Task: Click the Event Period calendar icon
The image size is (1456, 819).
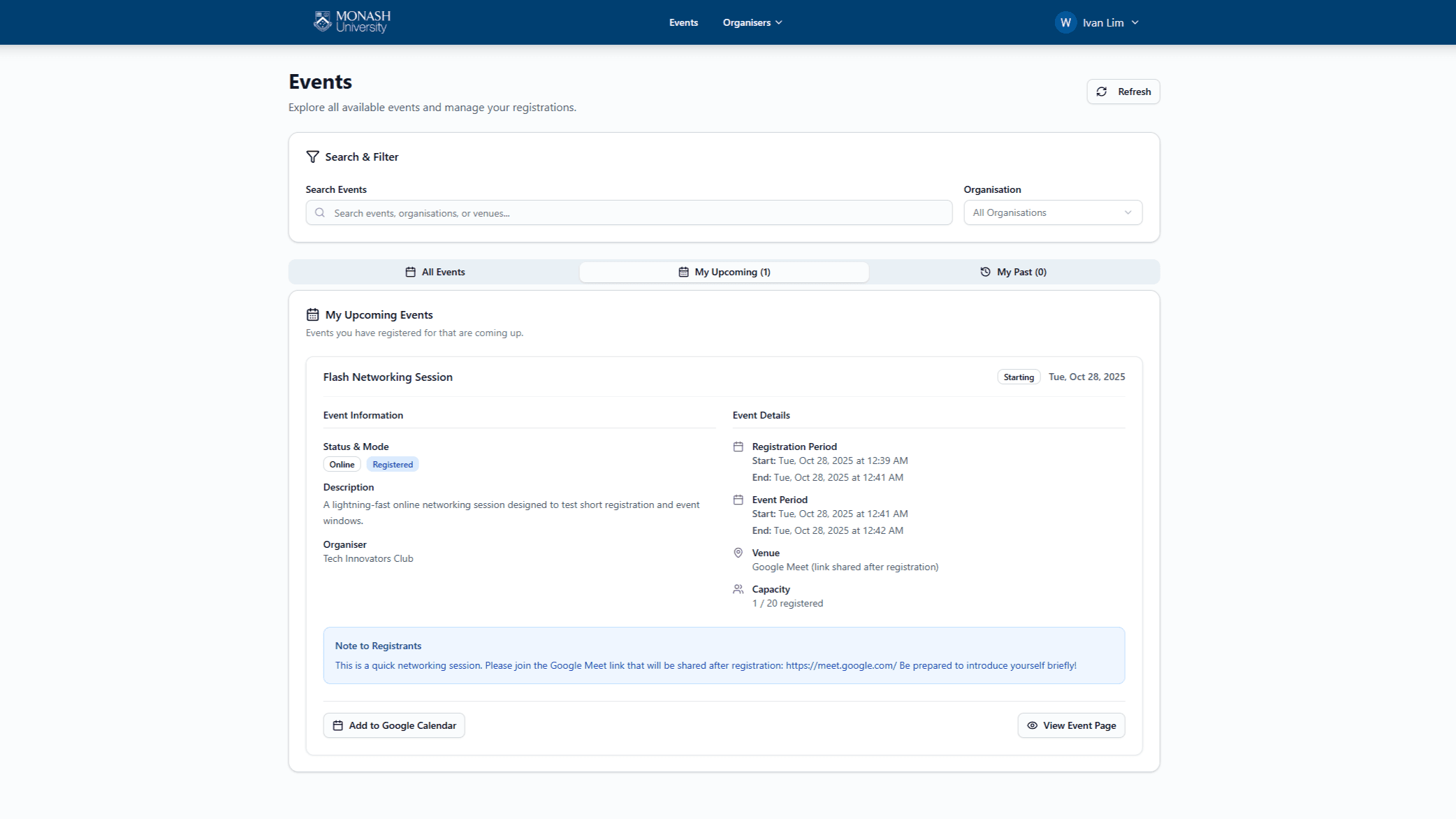Action: (738, 500)
